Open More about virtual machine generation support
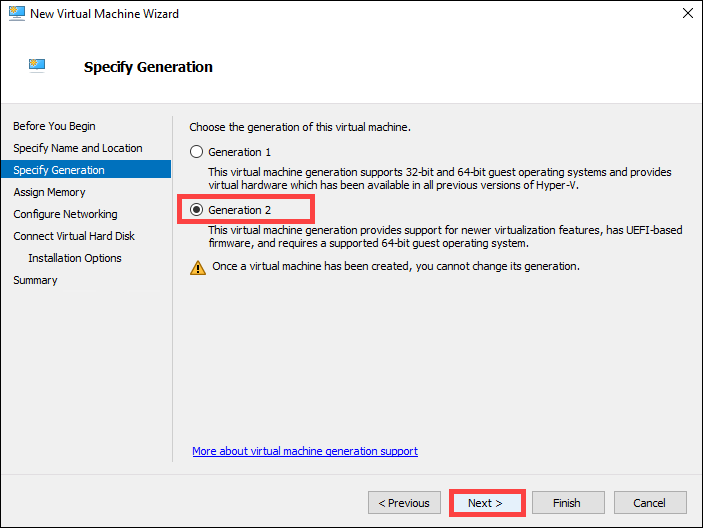This screenshot has height=528, width=703. (x=305, y=451)
